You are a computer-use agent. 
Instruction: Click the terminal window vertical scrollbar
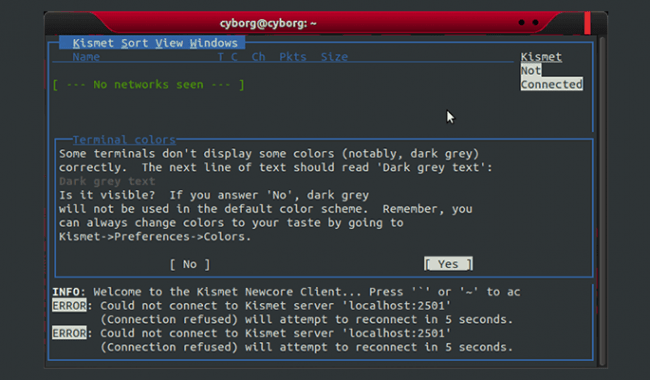(602, 201)
